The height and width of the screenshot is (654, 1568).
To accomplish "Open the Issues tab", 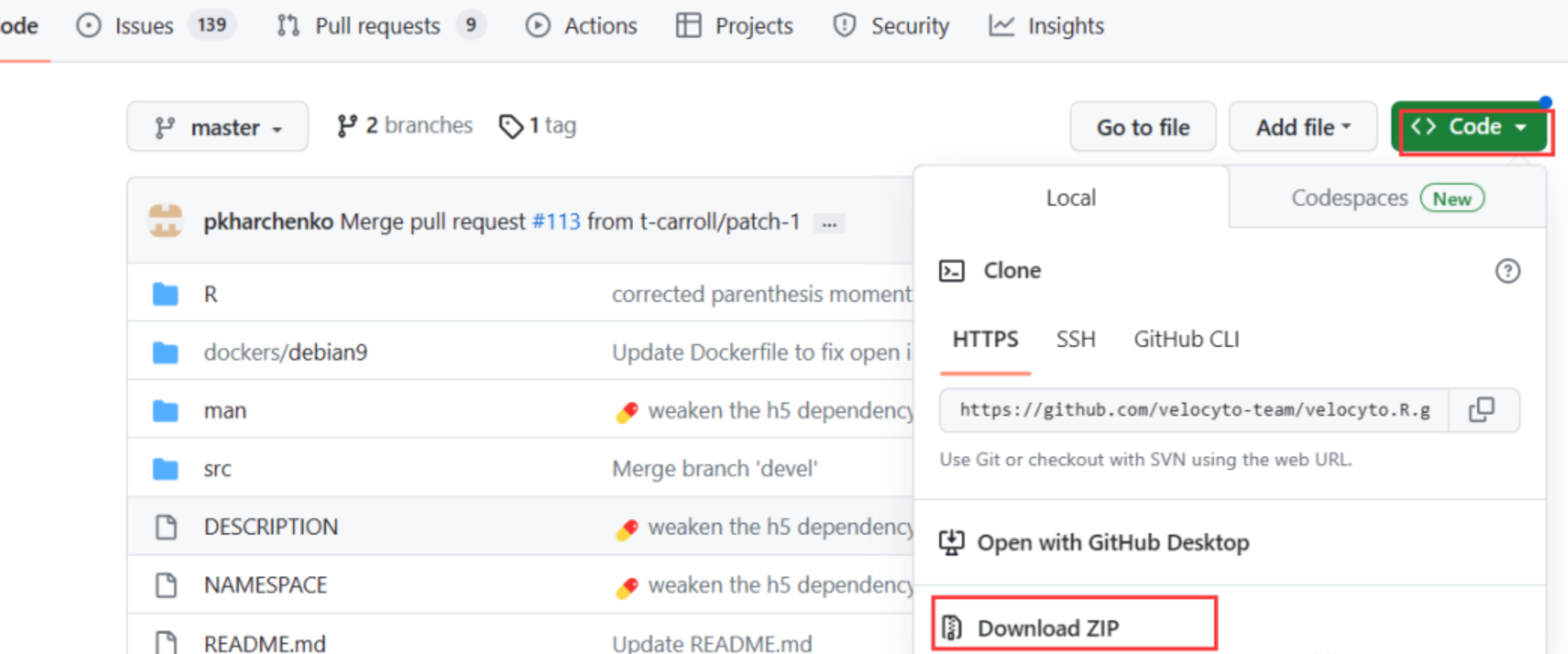I will [156, 26].
